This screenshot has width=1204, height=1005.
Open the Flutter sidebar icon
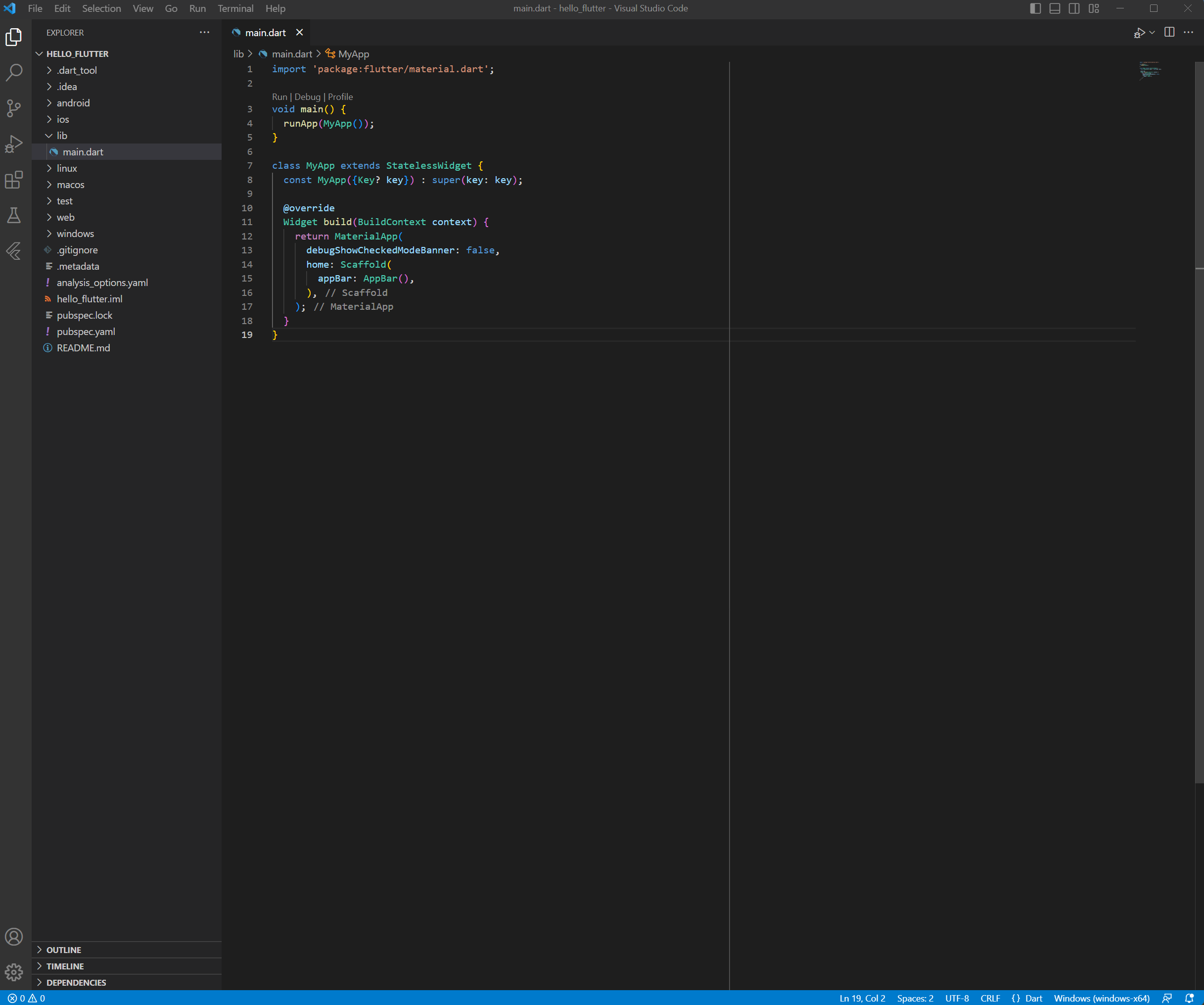[x=14, y=251]
